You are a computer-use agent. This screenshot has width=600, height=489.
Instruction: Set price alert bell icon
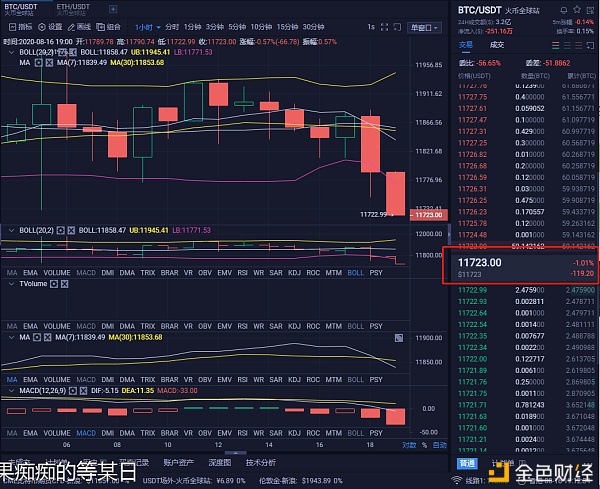click(563, 10)
